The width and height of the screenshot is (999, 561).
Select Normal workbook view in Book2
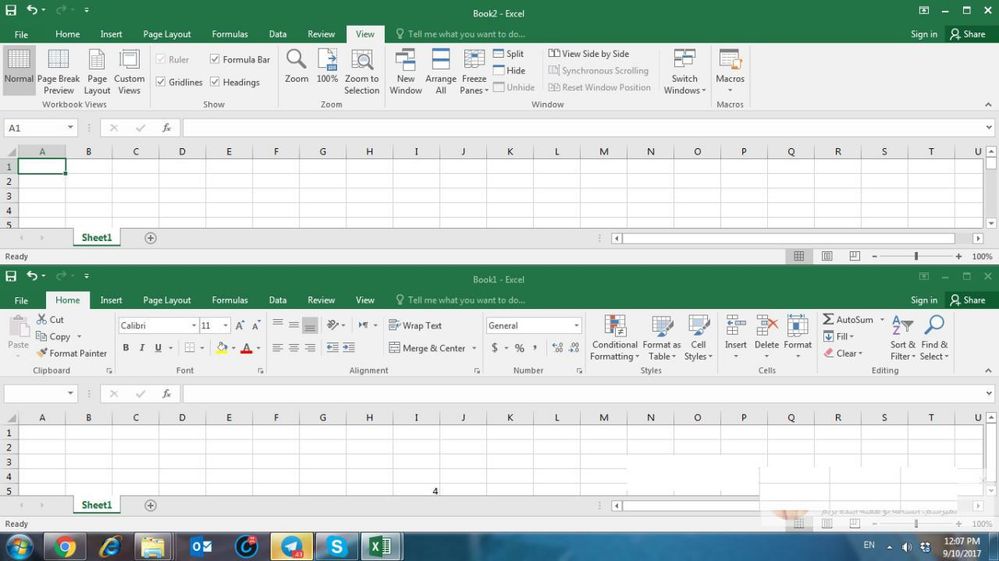pos(18,70)
